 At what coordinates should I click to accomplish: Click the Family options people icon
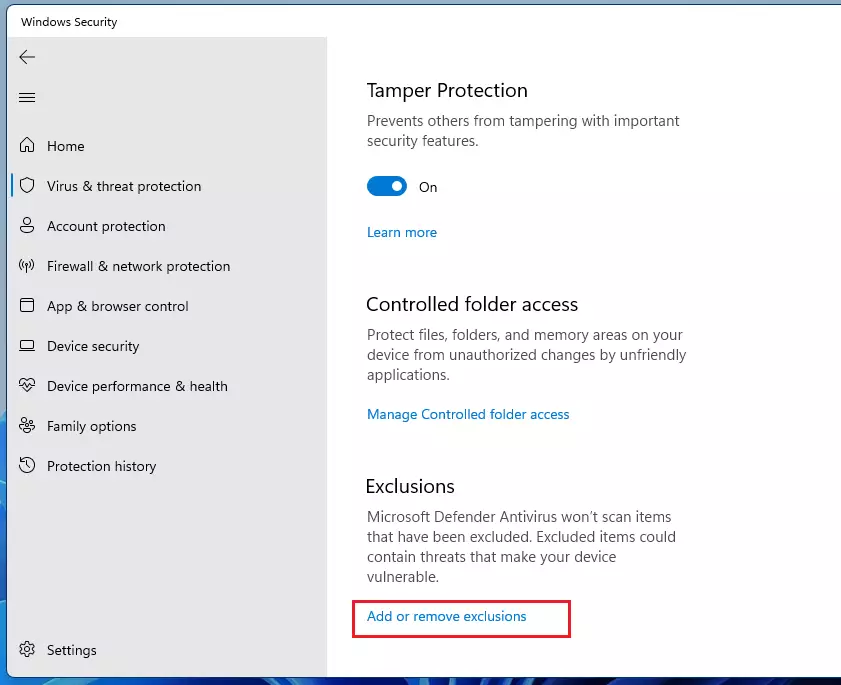[x=27, y=425]
